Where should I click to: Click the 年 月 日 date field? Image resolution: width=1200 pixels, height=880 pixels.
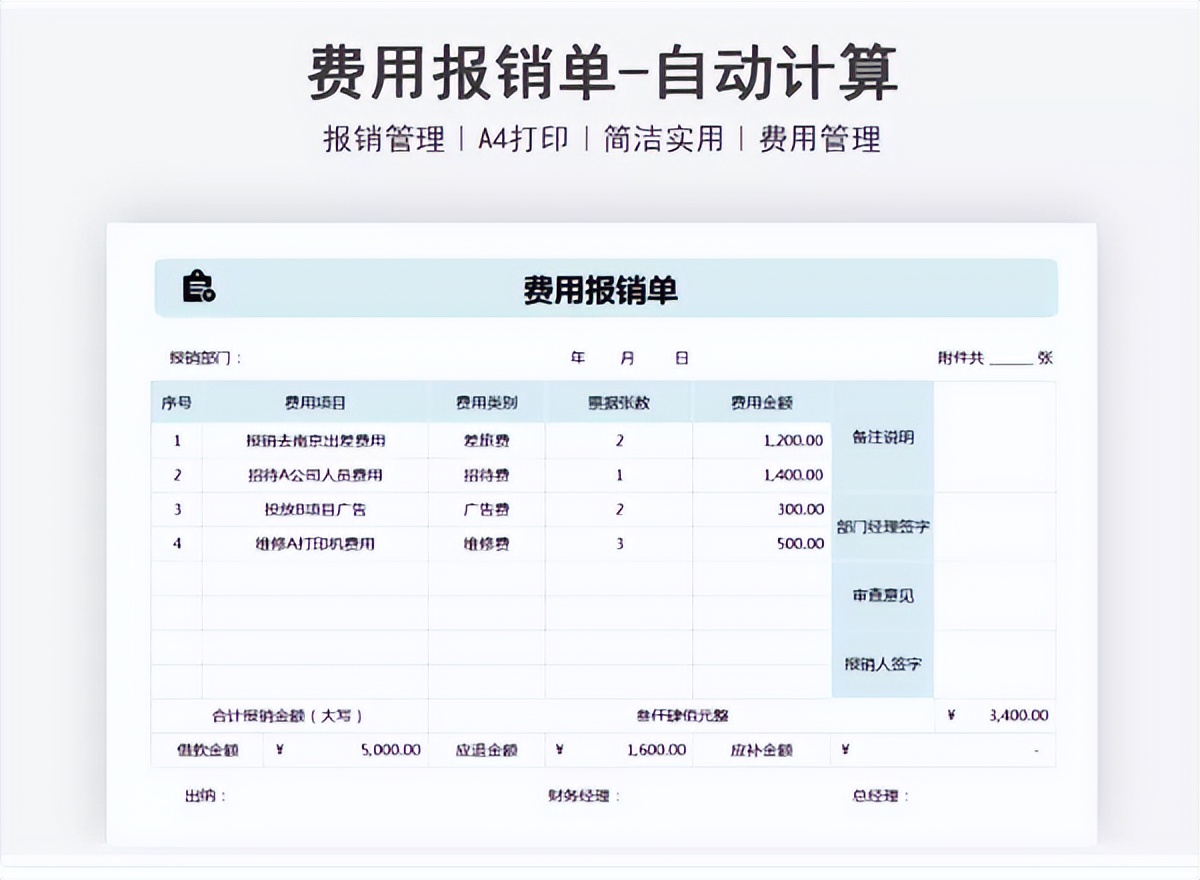[630, 357]
